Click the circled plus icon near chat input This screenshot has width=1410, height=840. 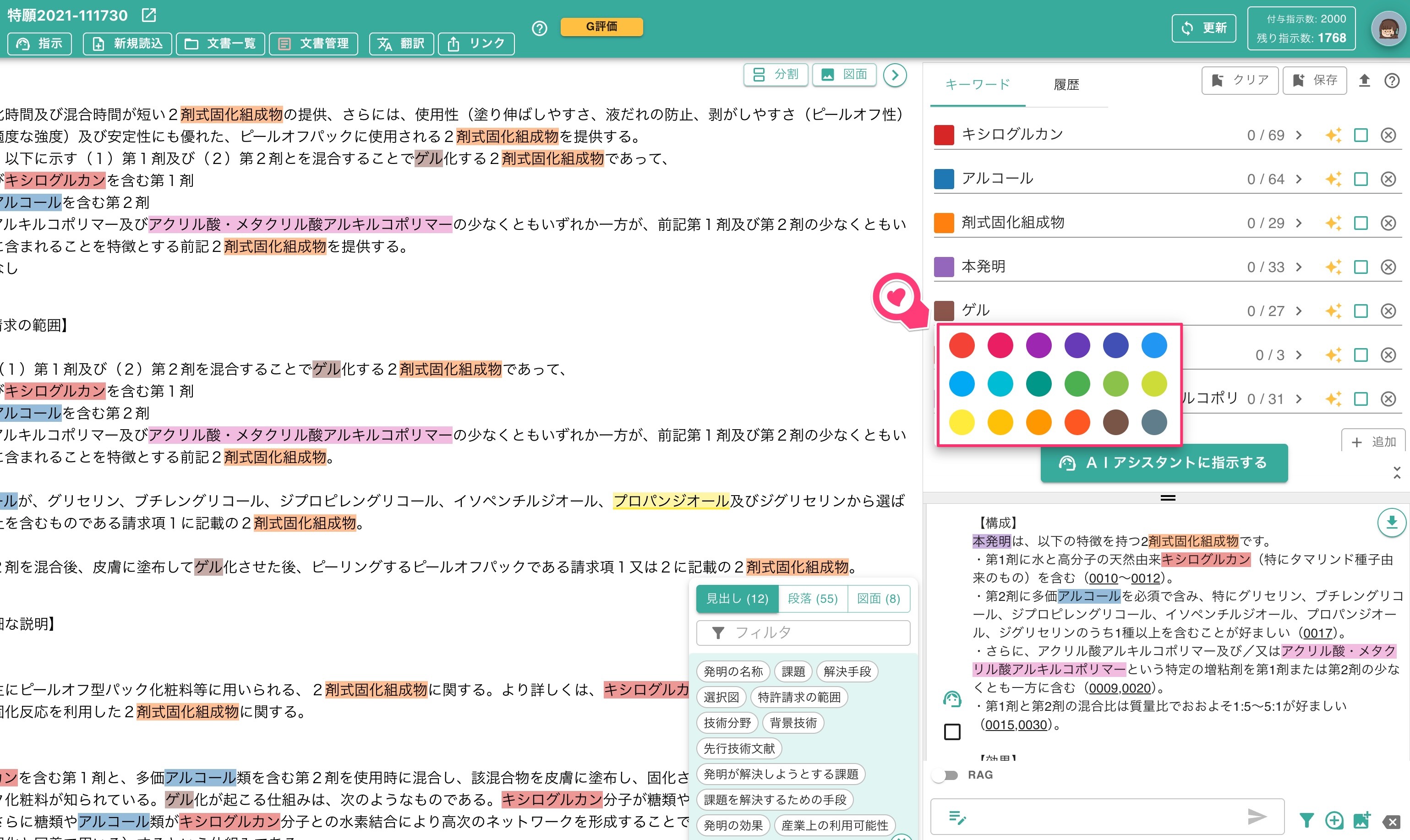(1334, 820)
